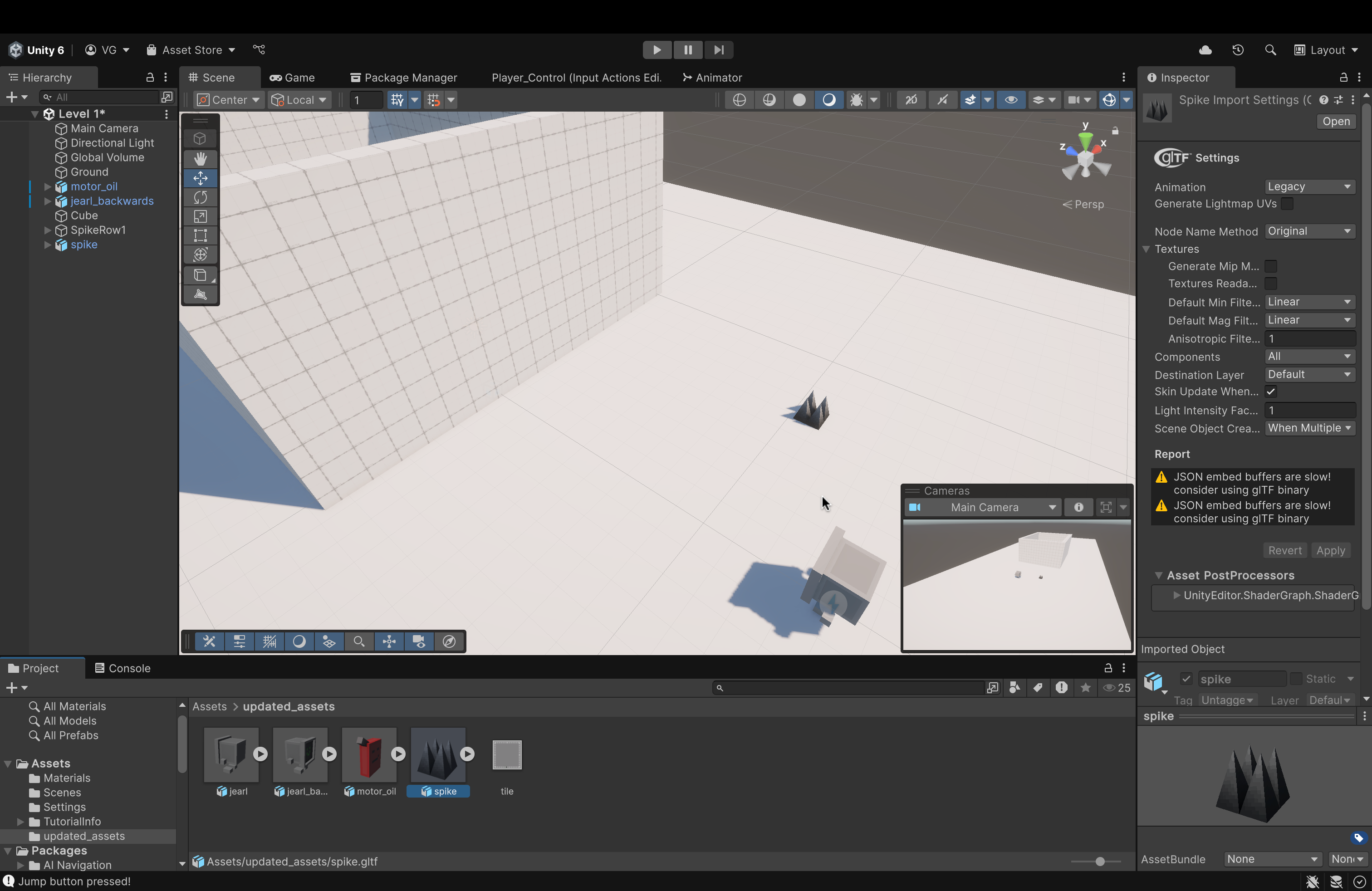Collapse Asset PostProcessors section
Viewport: 1372px width, 891px height.
pos(1158,575)
